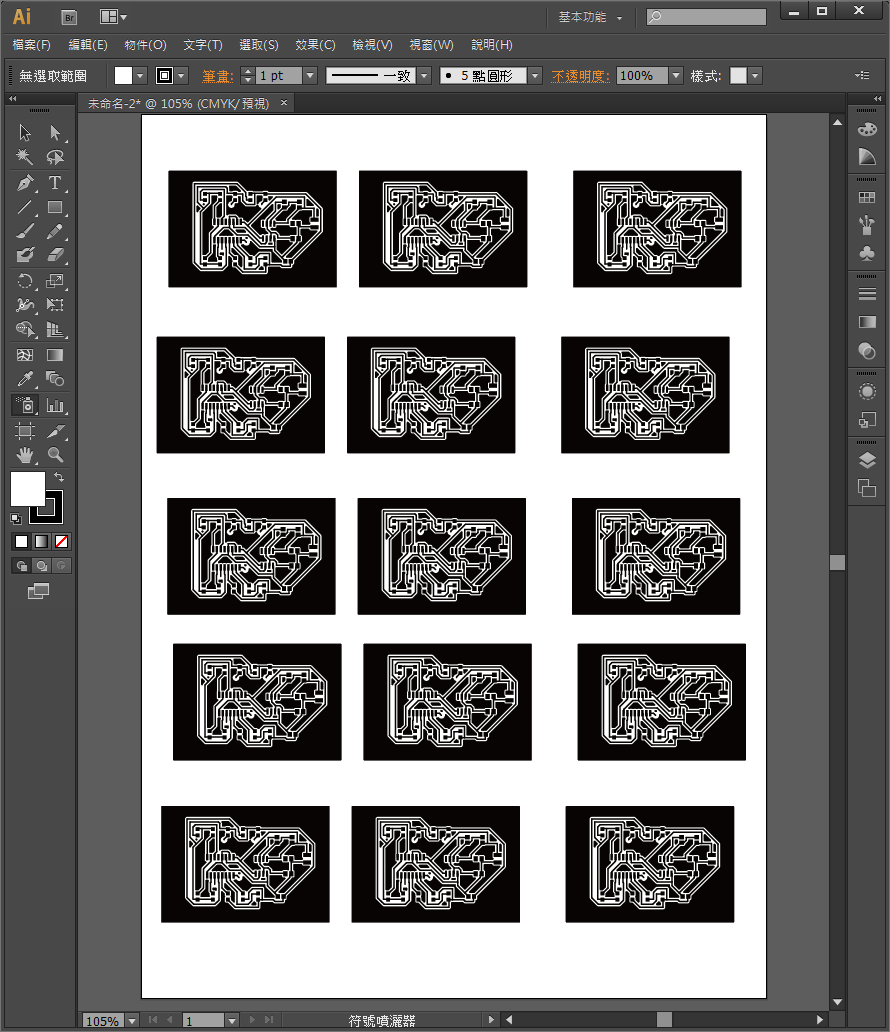Choose the Eyedropper tool

[25, 379]
